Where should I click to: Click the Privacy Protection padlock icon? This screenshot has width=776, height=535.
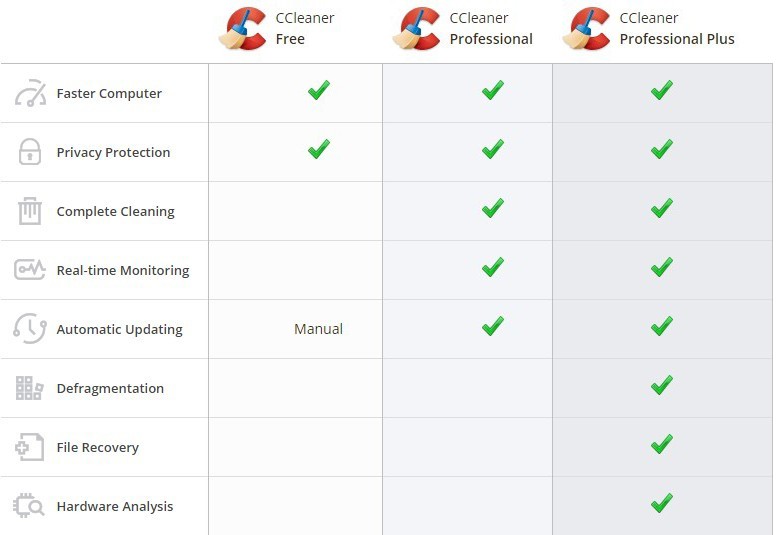pos(30,151)
